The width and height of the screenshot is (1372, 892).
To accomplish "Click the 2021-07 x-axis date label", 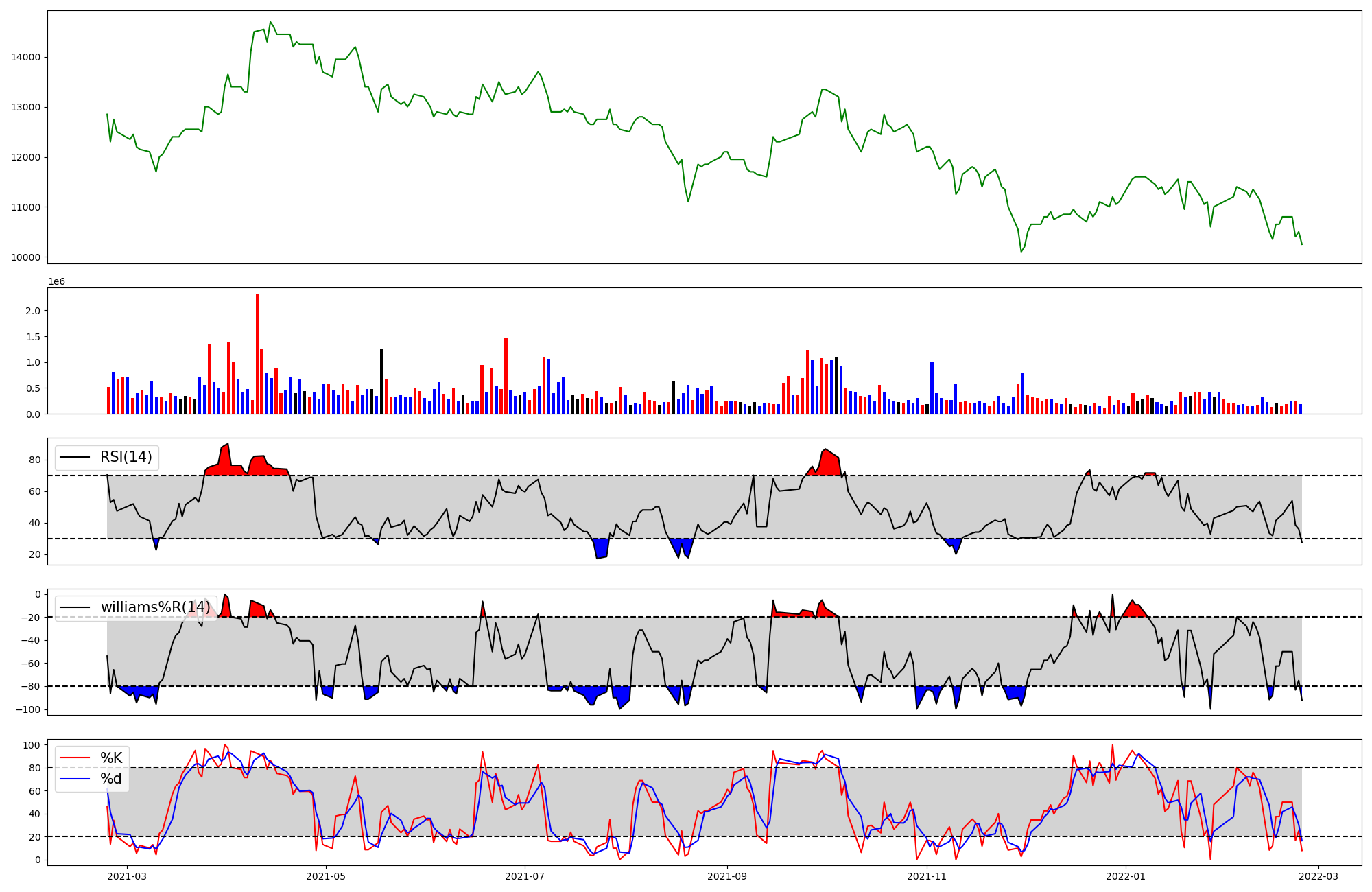I will coord(525,876).
